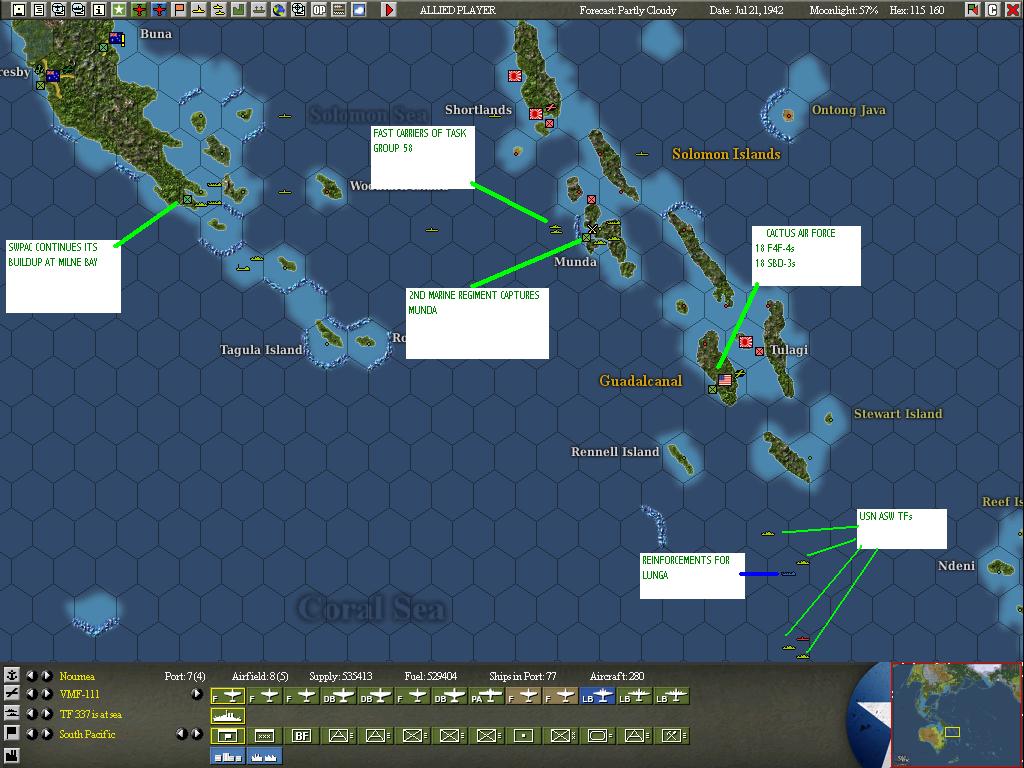Select the blue shipyard industry icon

[264, 756]
